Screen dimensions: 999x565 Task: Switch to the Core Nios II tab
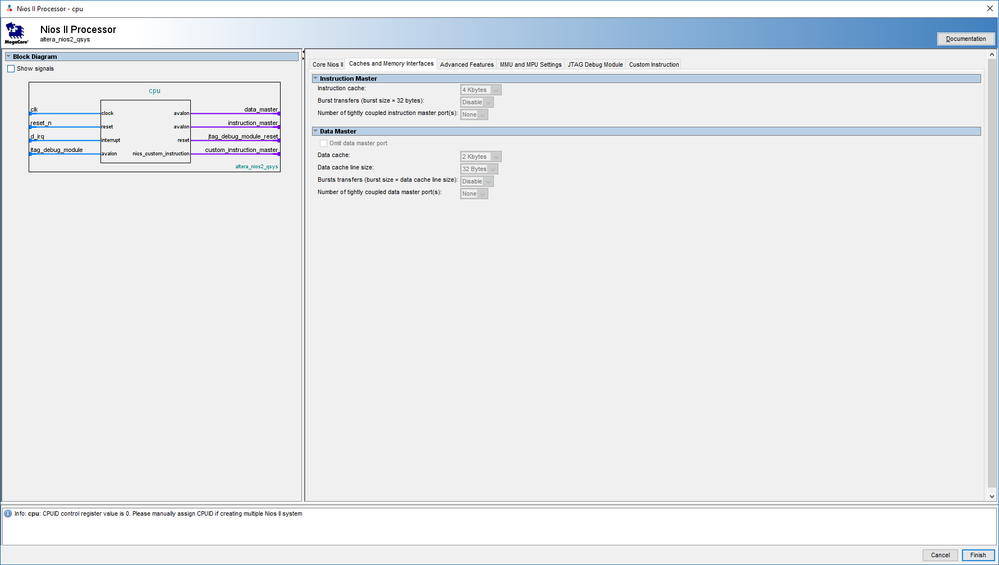point(327,64)
